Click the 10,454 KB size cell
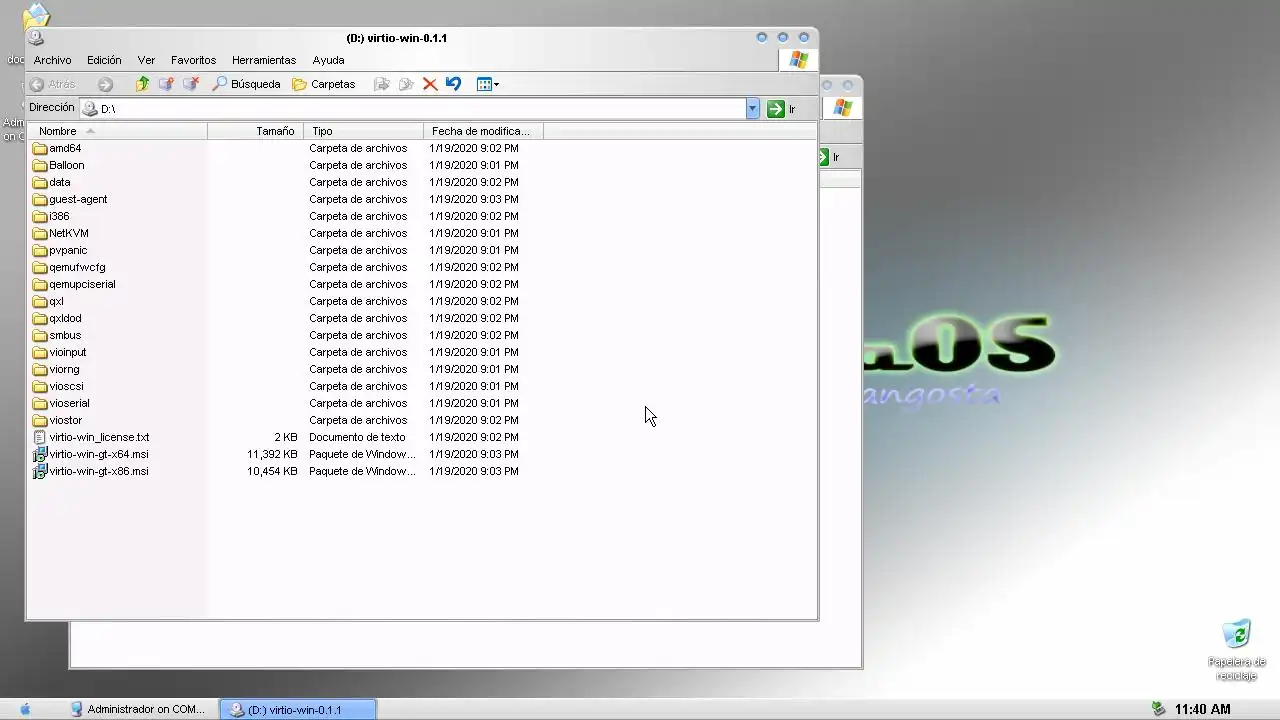This screenshot has width=1280, height=720. [x=272, y=471]
